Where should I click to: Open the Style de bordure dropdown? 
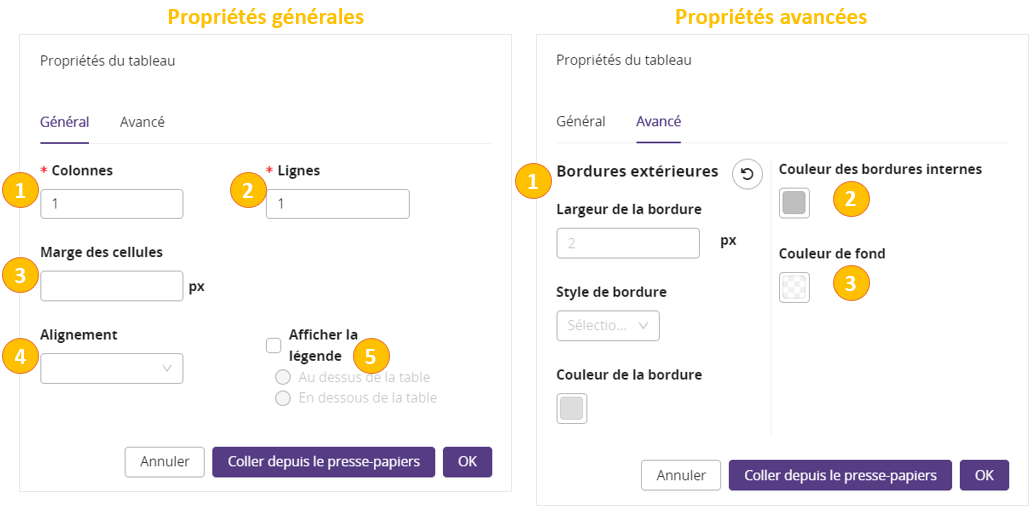tap(607, 325)
